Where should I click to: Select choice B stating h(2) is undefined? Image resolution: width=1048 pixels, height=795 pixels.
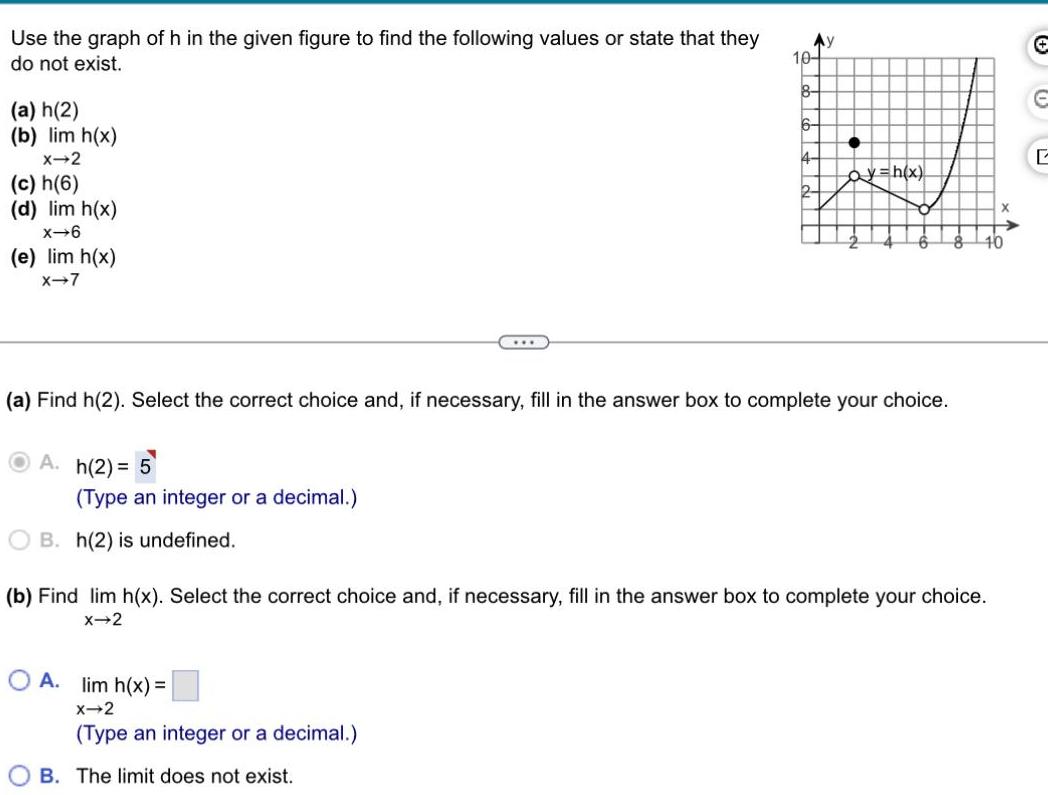click(x=17, y=539)
